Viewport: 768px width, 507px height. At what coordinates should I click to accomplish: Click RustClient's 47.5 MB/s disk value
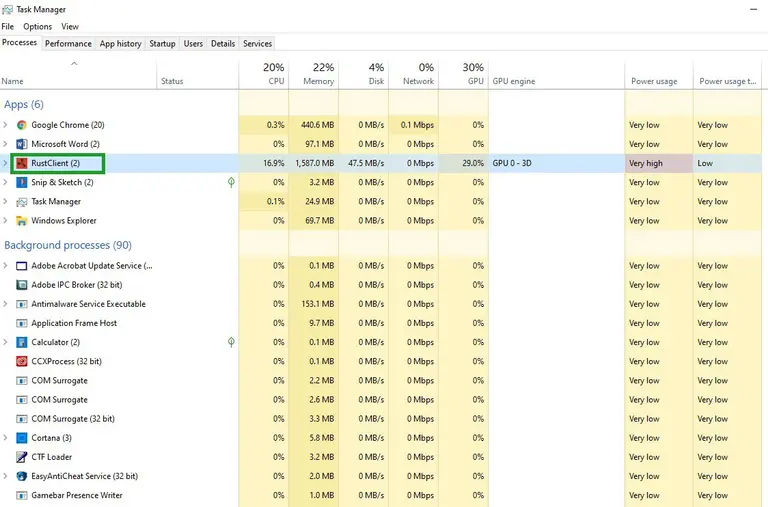(366, 163)
